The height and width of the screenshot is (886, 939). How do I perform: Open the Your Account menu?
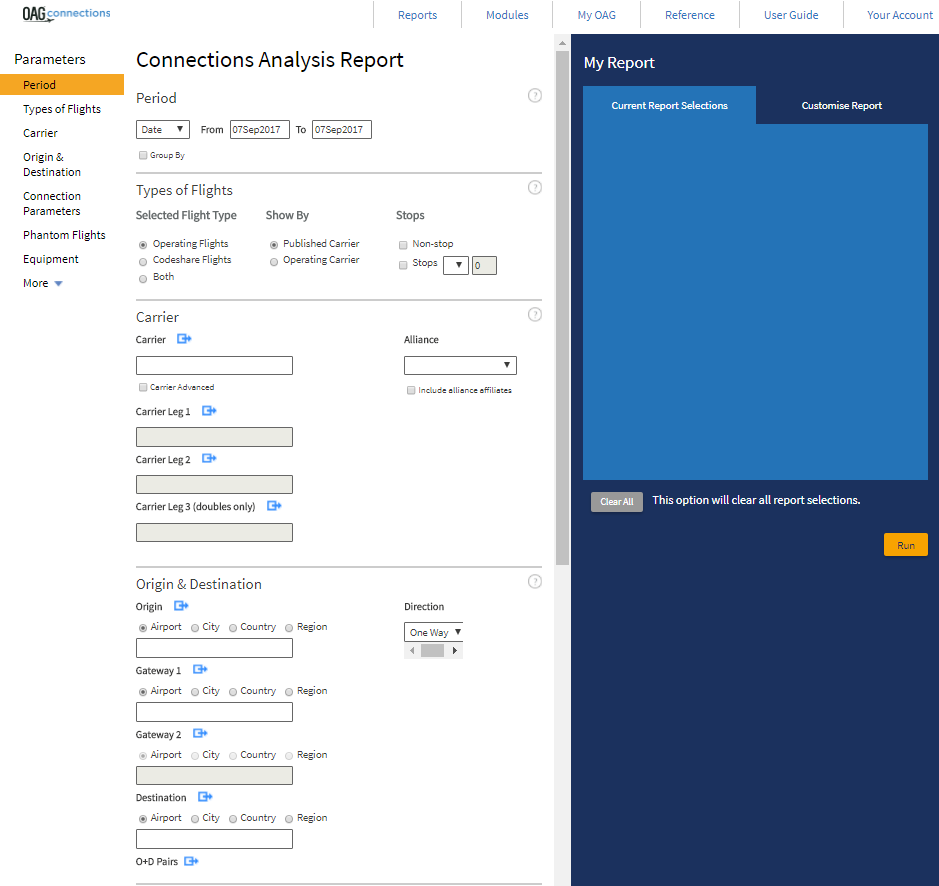coord(900,15)
